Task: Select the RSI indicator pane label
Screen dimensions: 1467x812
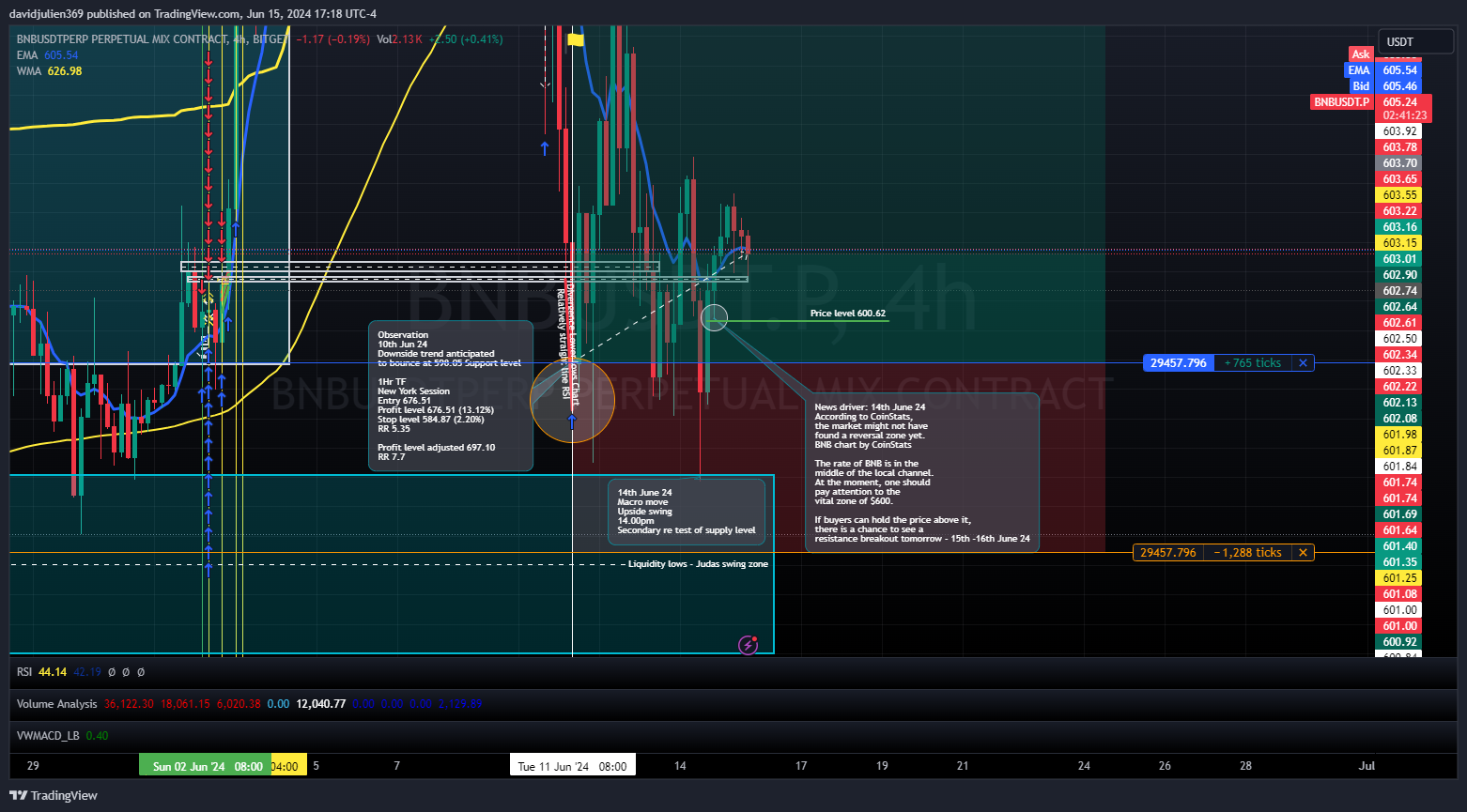Action: (24, 672)
